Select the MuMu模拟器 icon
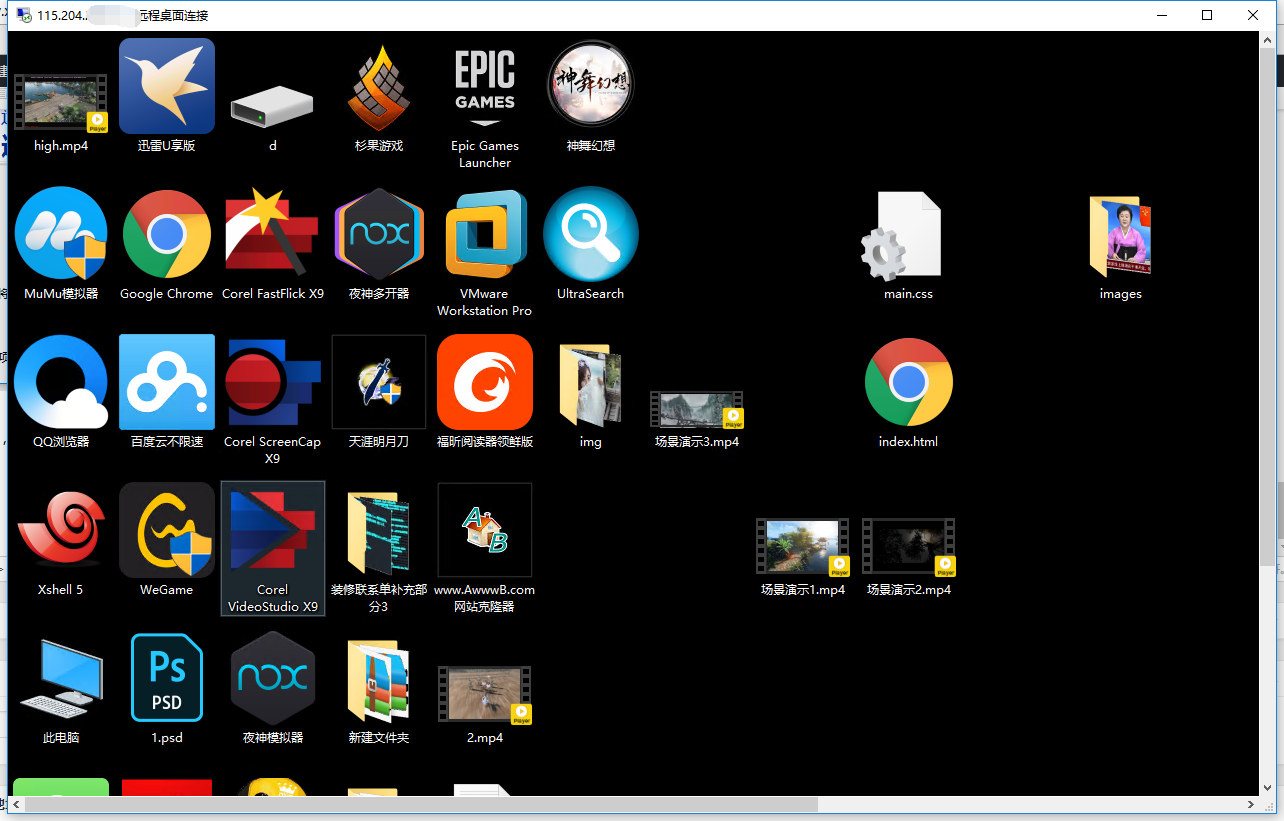Viewport: 1284px width, 821px height. [61, 234]
